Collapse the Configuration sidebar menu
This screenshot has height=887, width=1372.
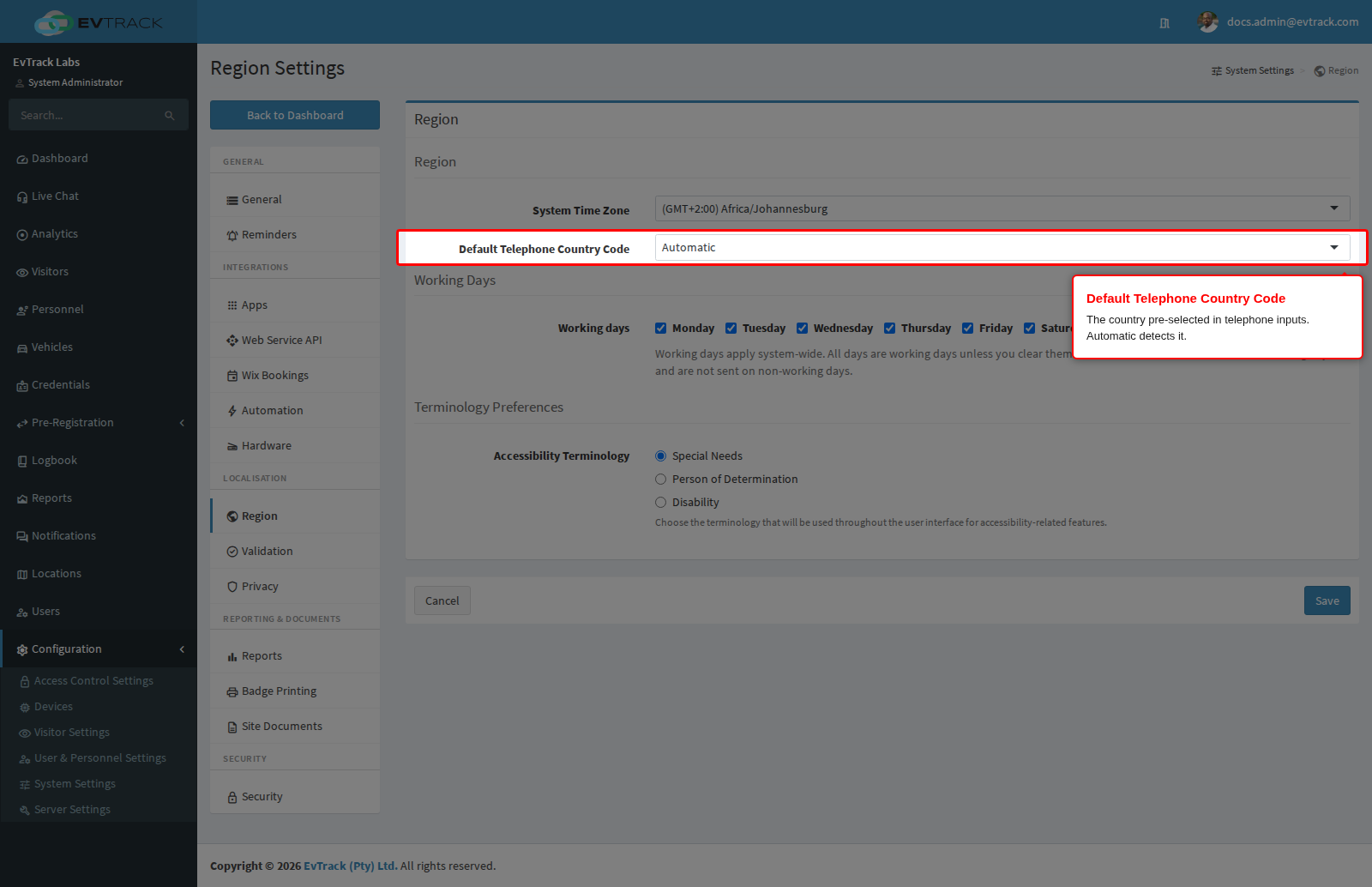(x=99, y=649)
